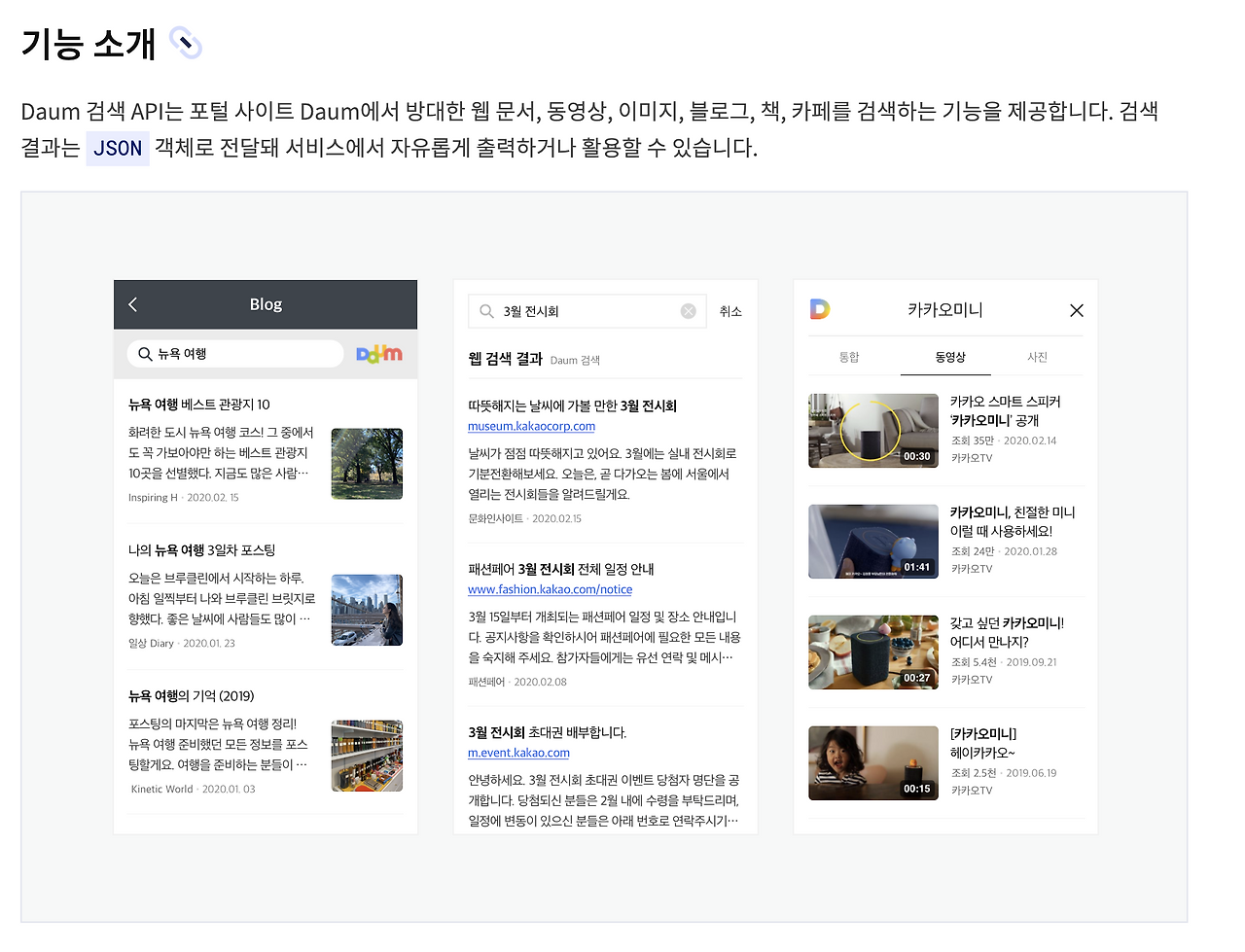Play the 01:41 친절한 미니 video
The image size is (1245, 952).
tap(873, 542)
